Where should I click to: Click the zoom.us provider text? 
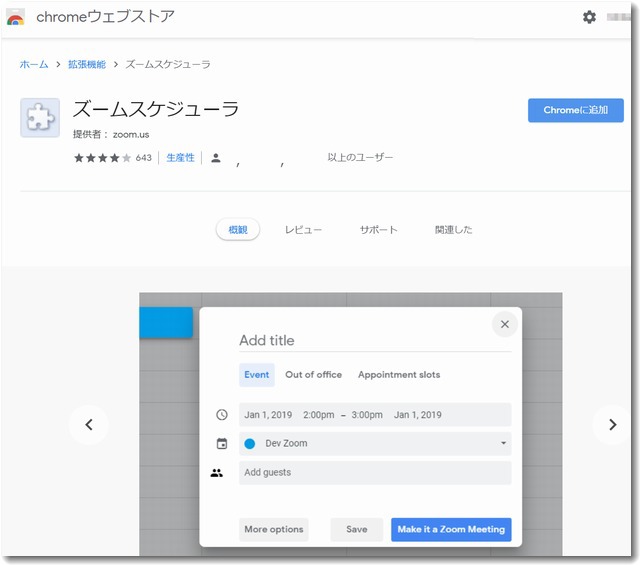click(131, 135)
